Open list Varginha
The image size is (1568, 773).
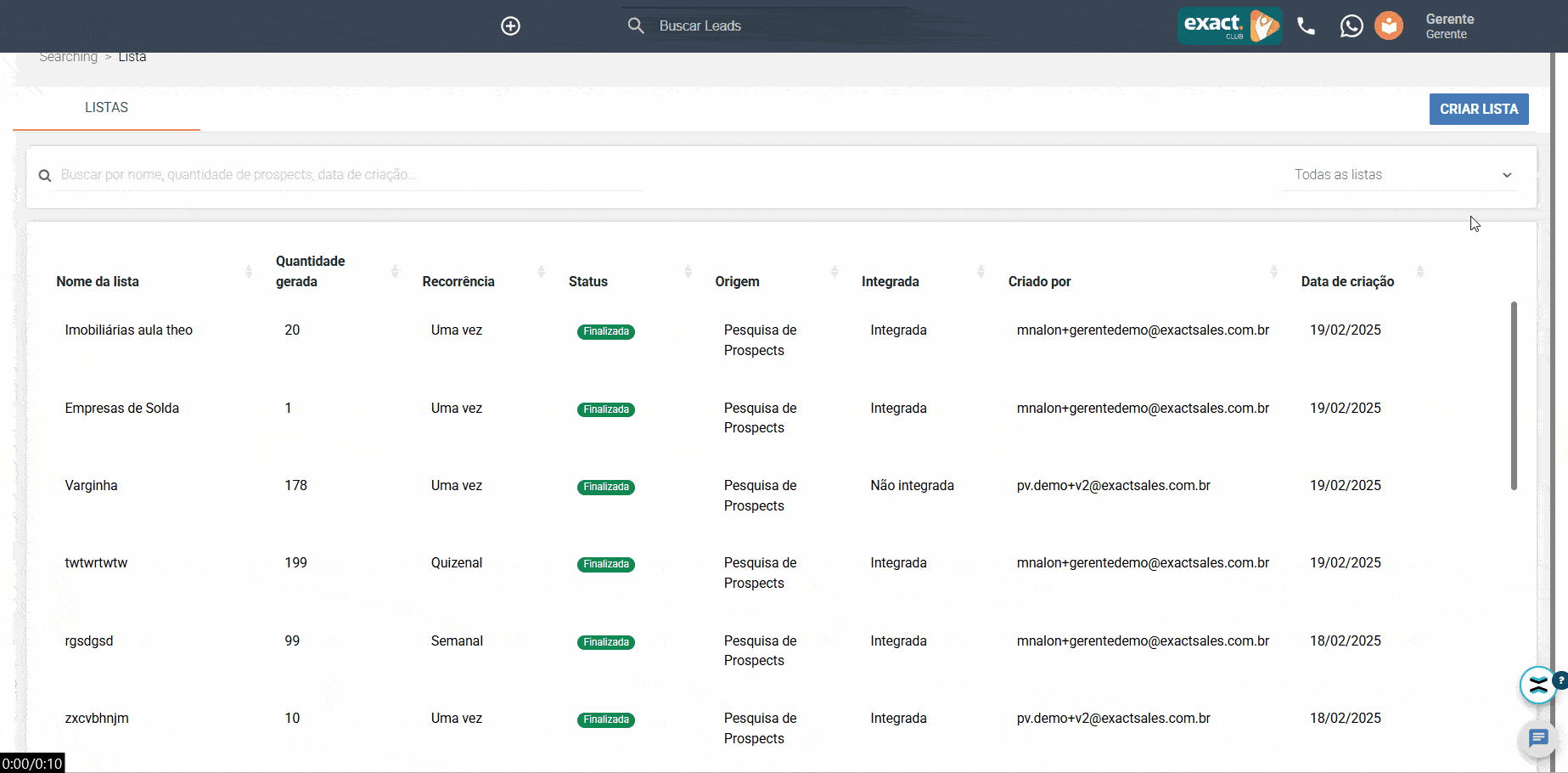(x=92, y=486)
